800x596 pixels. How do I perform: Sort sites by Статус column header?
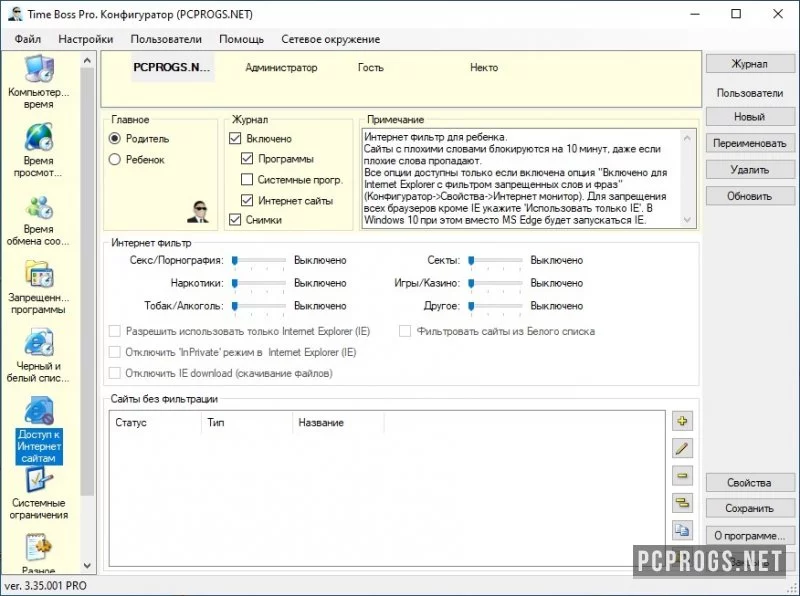[155, 423]
